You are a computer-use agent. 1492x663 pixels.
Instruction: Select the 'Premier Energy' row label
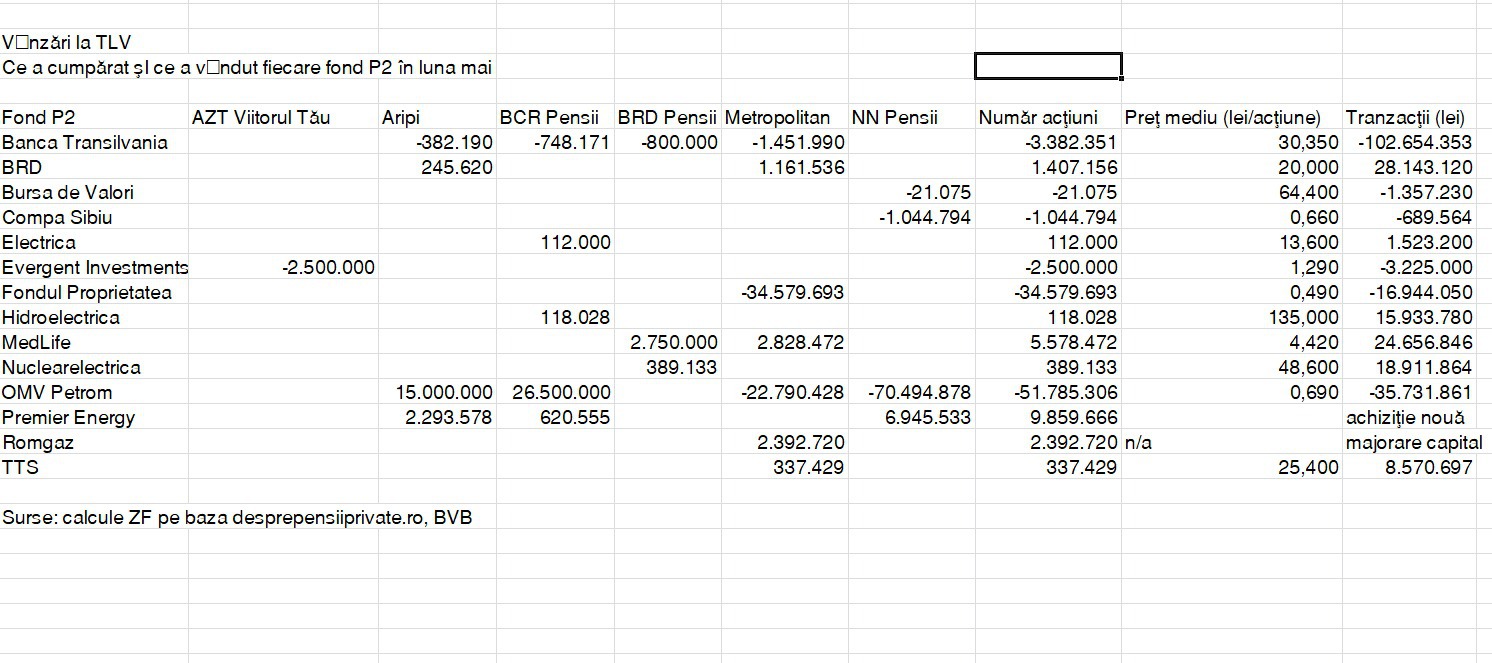pos(69,417)
